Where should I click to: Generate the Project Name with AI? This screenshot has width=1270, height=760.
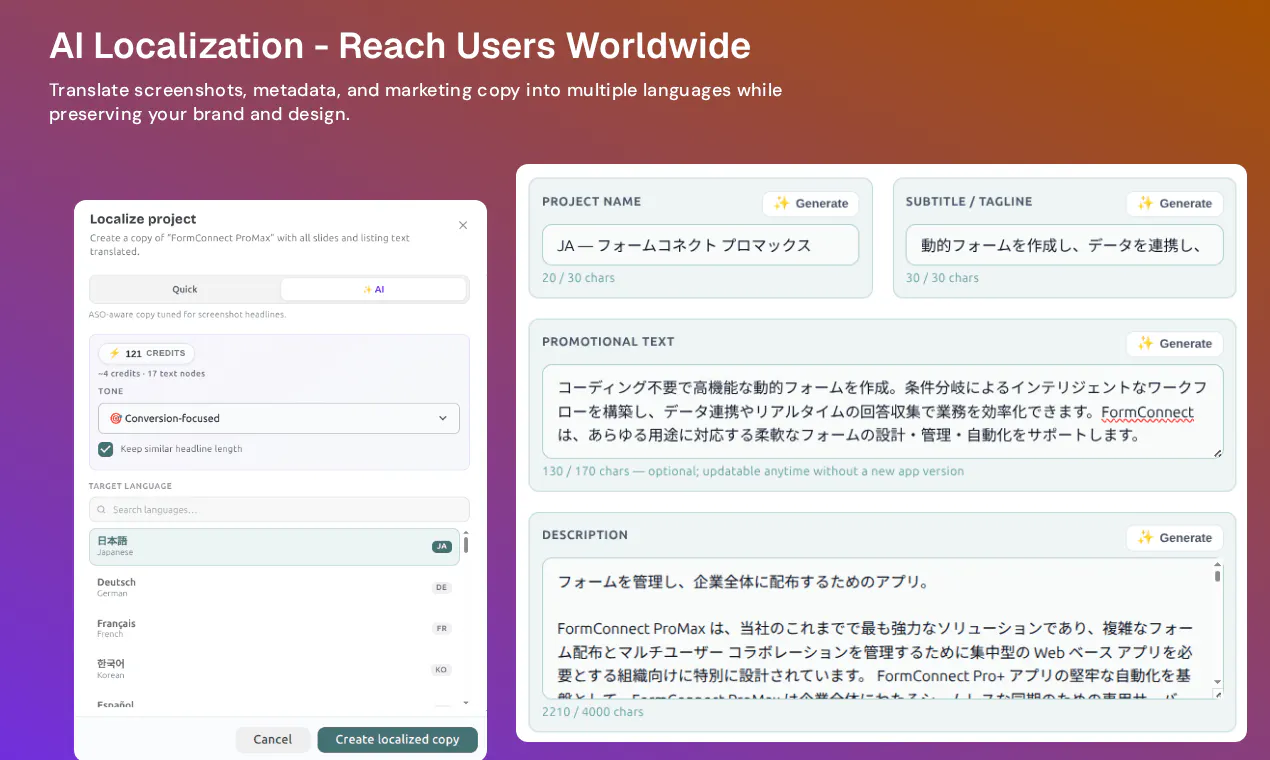click(810, 203)
